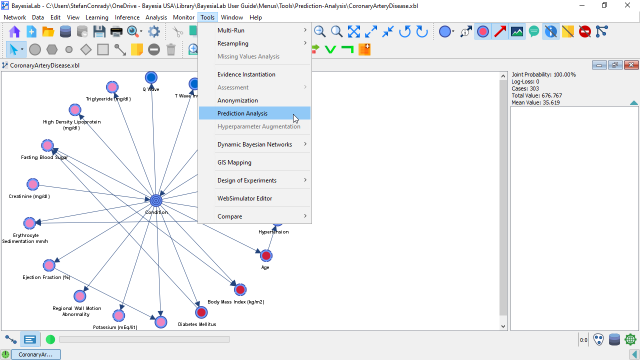Open the Learning menu in menu bar
The width and height of the screenshot is (640, 360).
click(97, 18)
